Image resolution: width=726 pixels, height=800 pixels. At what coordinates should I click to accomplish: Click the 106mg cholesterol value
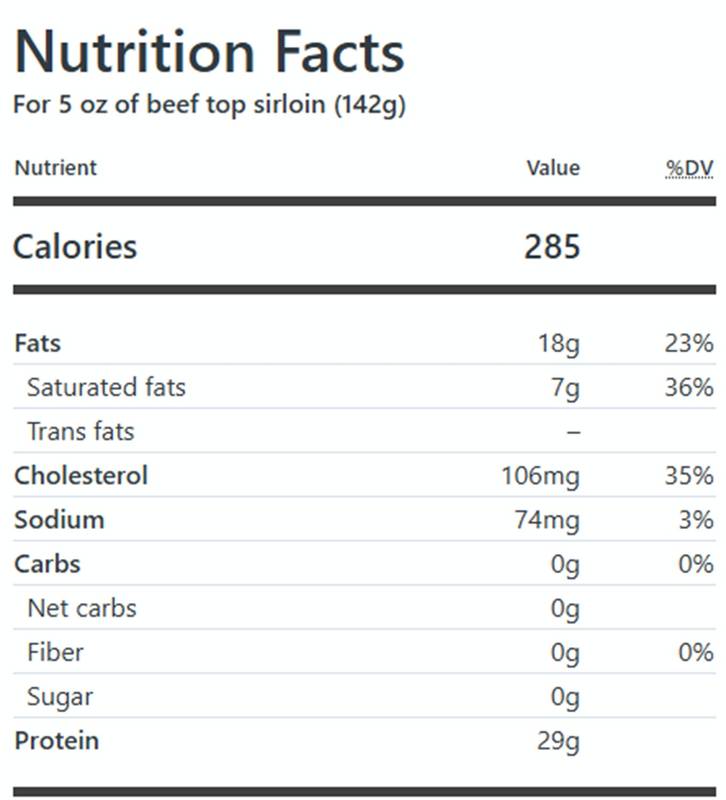click(x=541, y=476)
